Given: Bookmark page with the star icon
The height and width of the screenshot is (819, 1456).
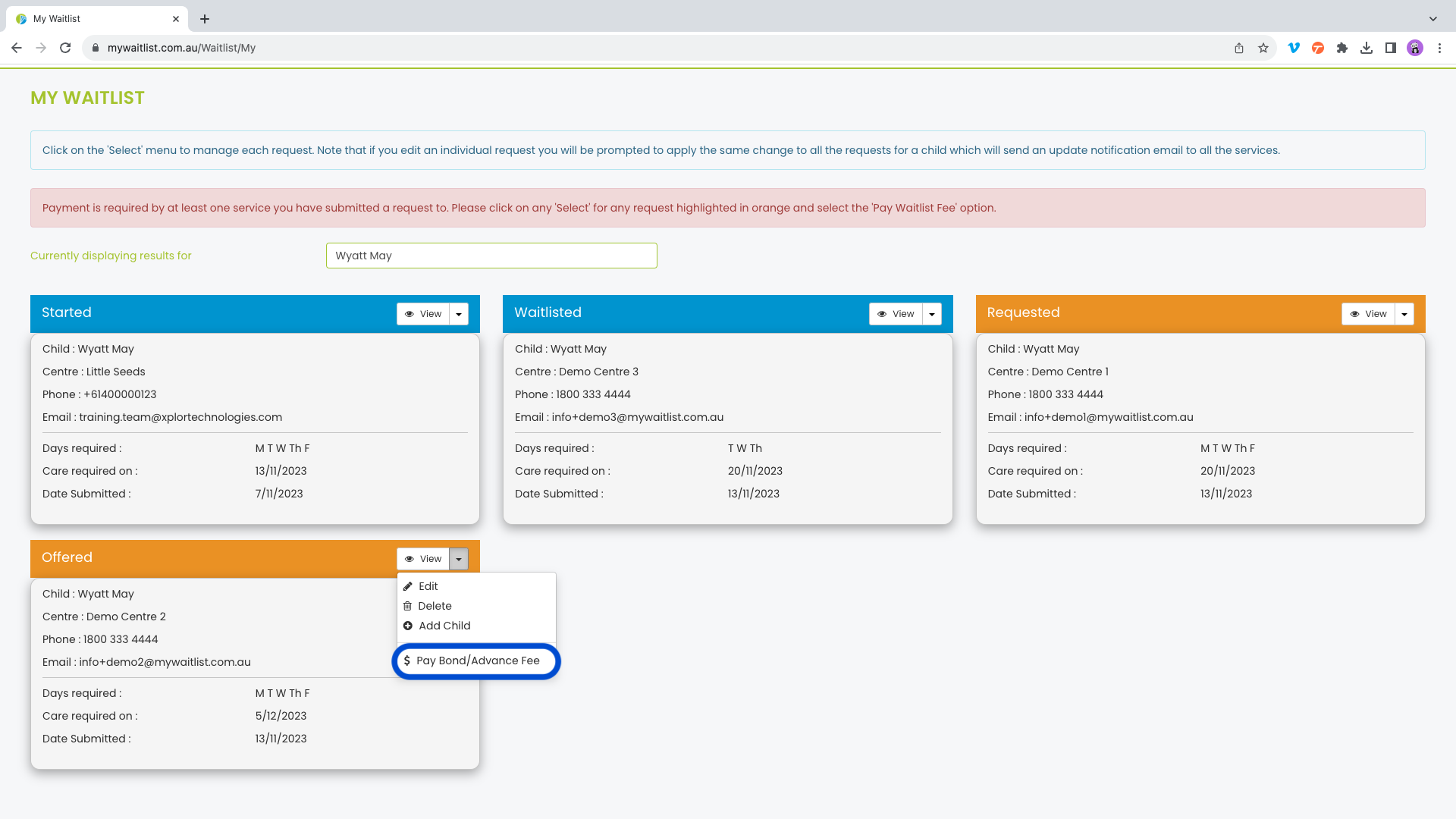Looking at the screenshot, I should coord(1263,48).
